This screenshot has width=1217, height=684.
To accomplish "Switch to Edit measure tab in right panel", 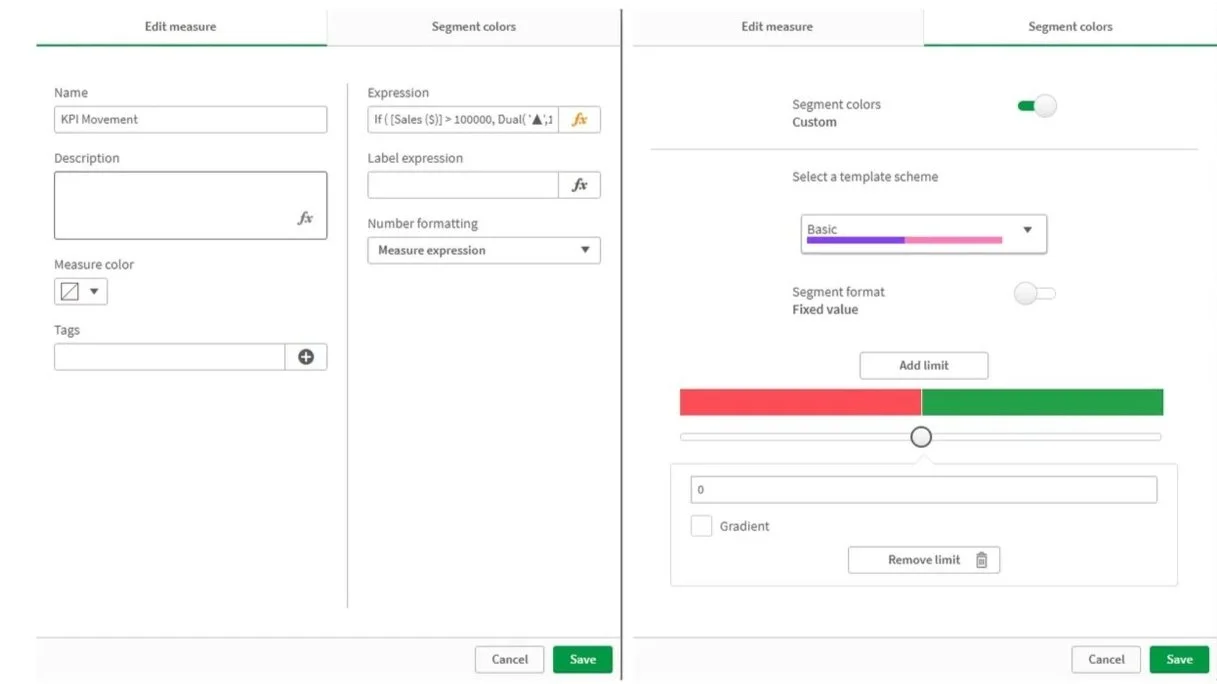I will click(777, 27).
